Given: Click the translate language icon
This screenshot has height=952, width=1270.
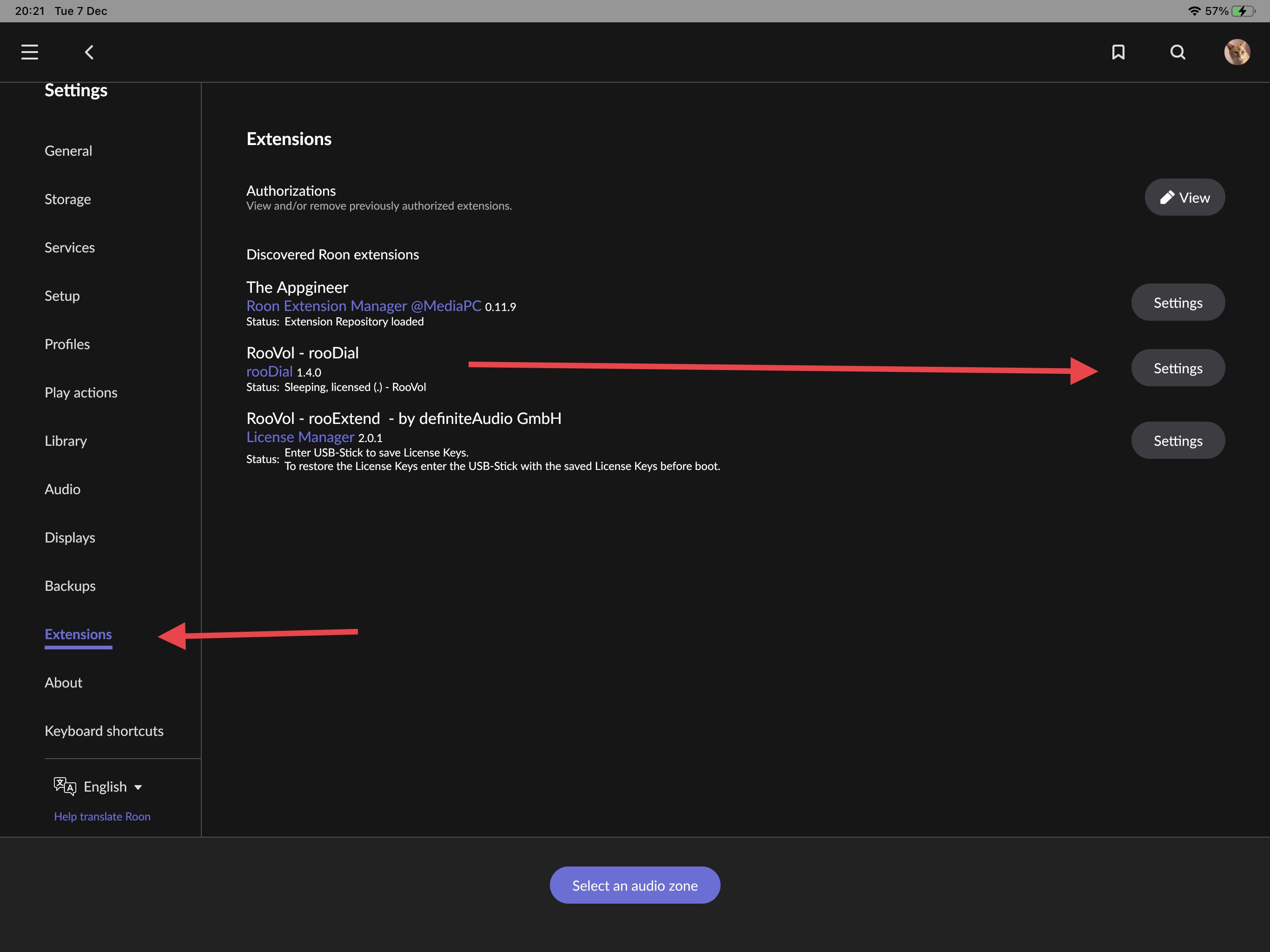Looking at the screenshot, I should [65, 786].
